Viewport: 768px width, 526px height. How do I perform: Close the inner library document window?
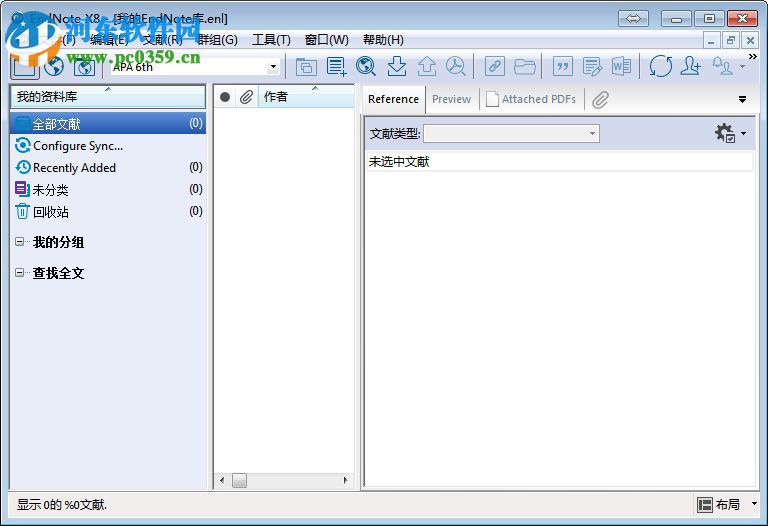[750, 40]
